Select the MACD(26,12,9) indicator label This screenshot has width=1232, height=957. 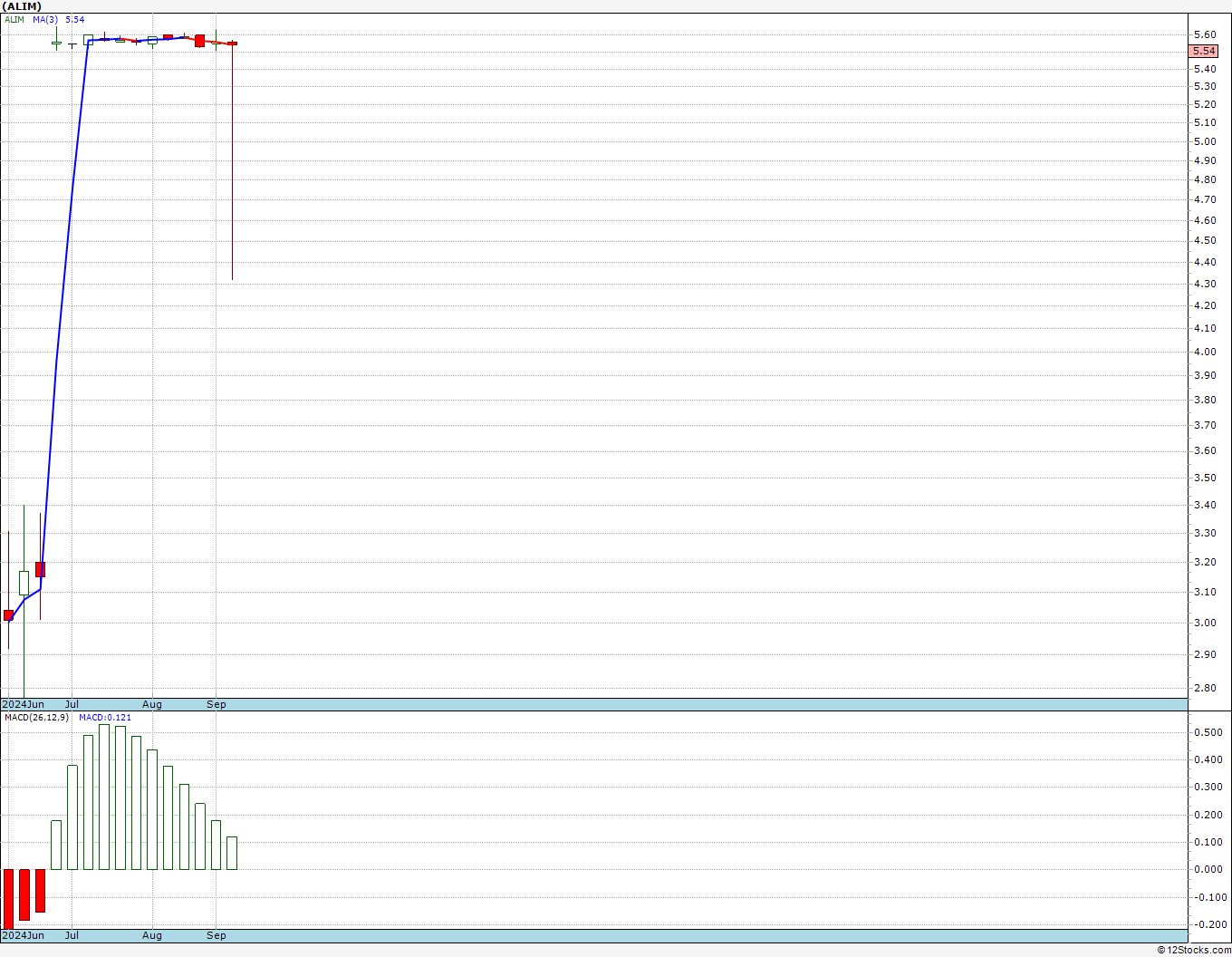36,718
